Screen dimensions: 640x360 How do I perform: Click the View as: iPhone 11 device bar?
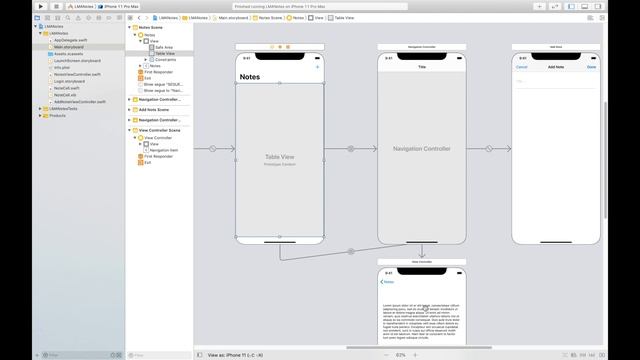tap(235, 356)
